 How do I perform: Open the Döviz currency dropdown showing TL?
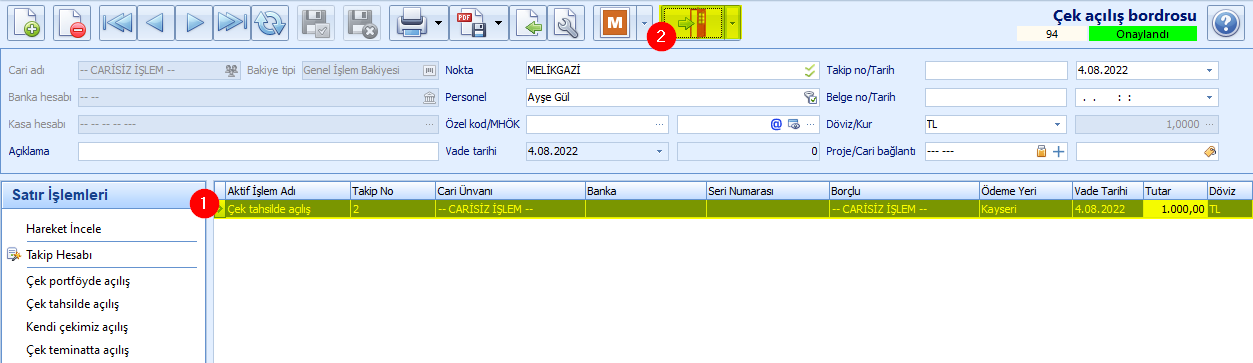(x=1058, y=124)
